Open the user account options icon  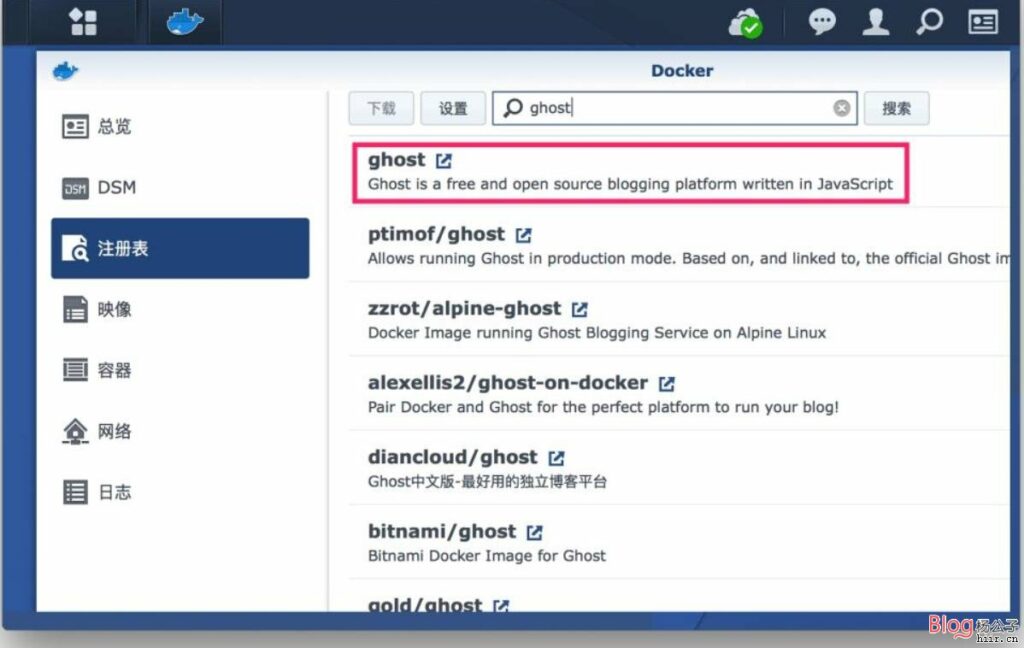tap(876, 22)
